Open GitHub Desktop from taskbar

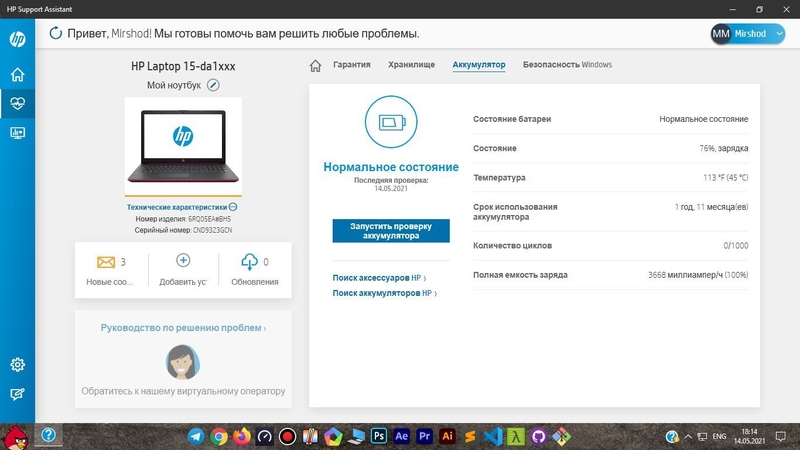coord(538,437)
